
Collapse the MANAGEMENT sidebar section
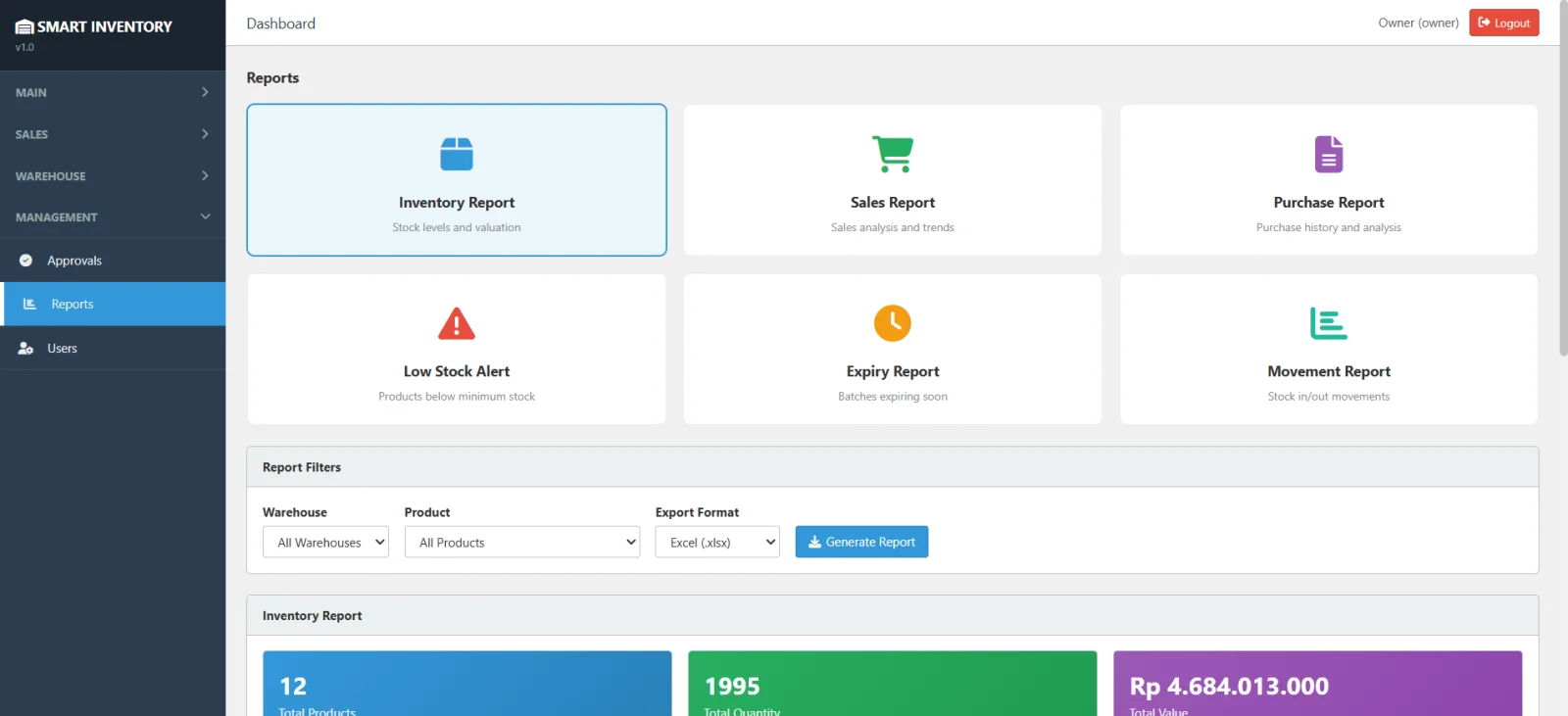(113, 217)
